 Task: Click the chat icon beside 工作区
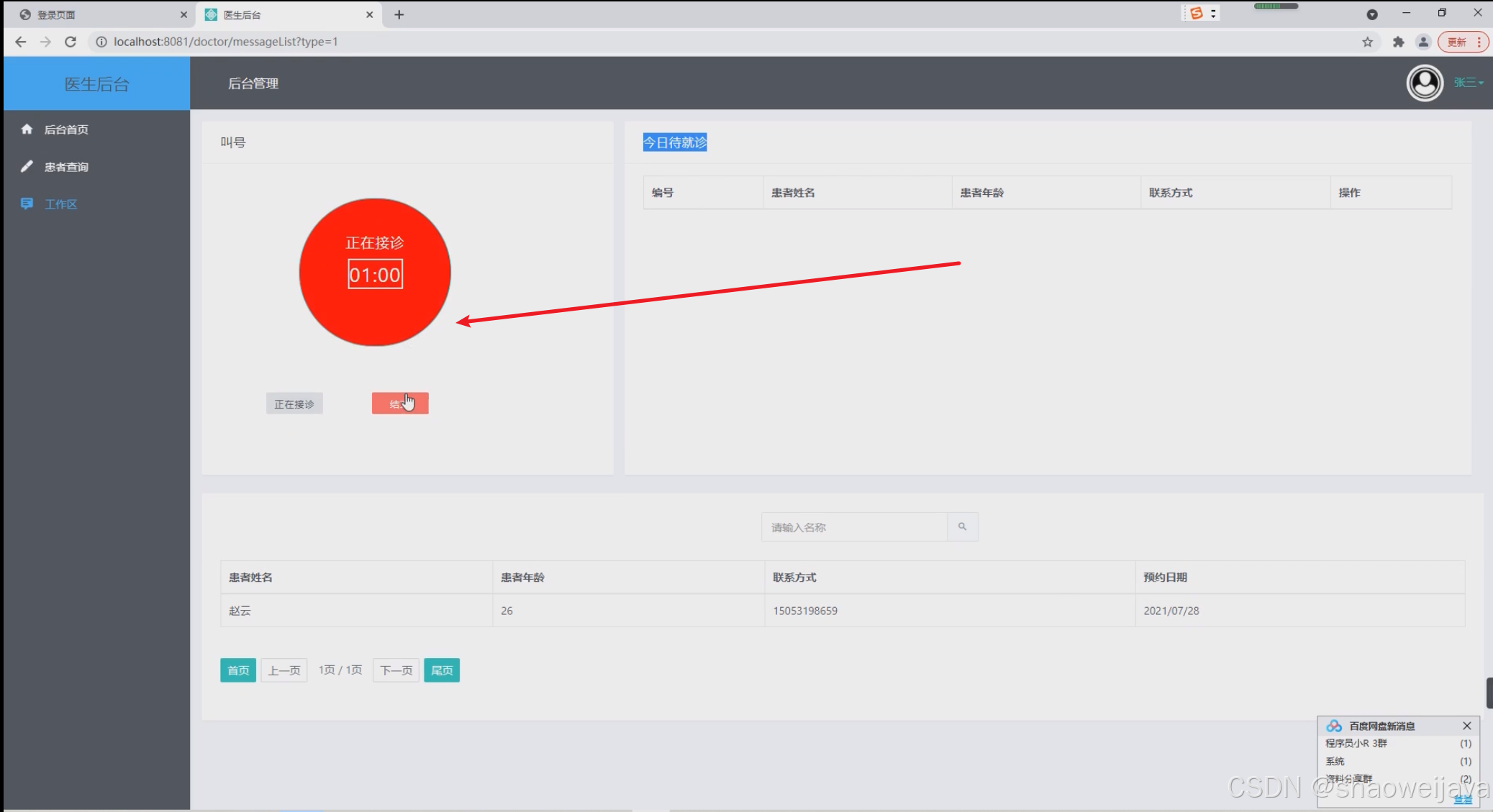(x=27, y=204)
